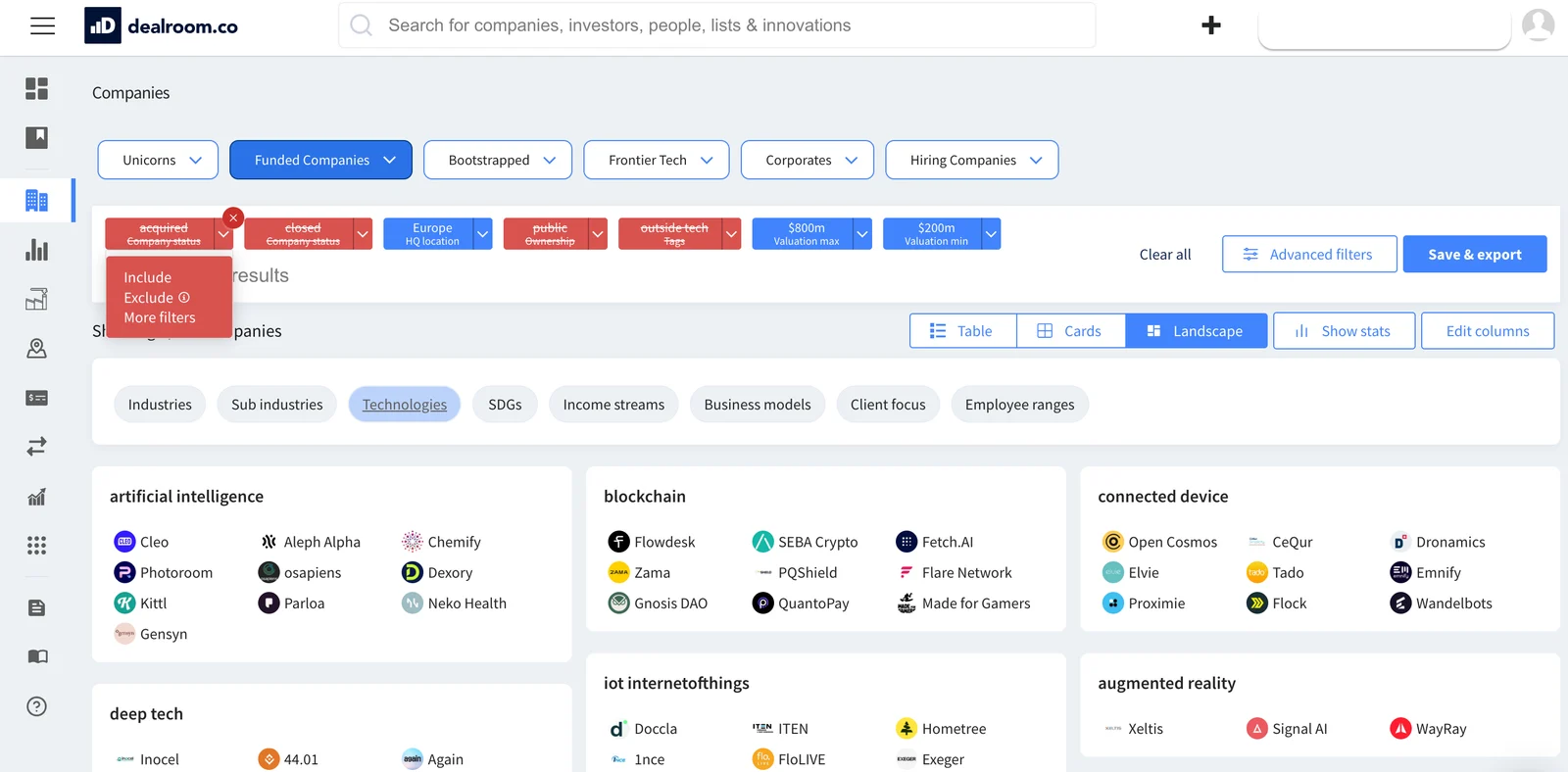Switch to Landscape view
This screenshot has height=772, width=1568.
(x=1196, y=331)
